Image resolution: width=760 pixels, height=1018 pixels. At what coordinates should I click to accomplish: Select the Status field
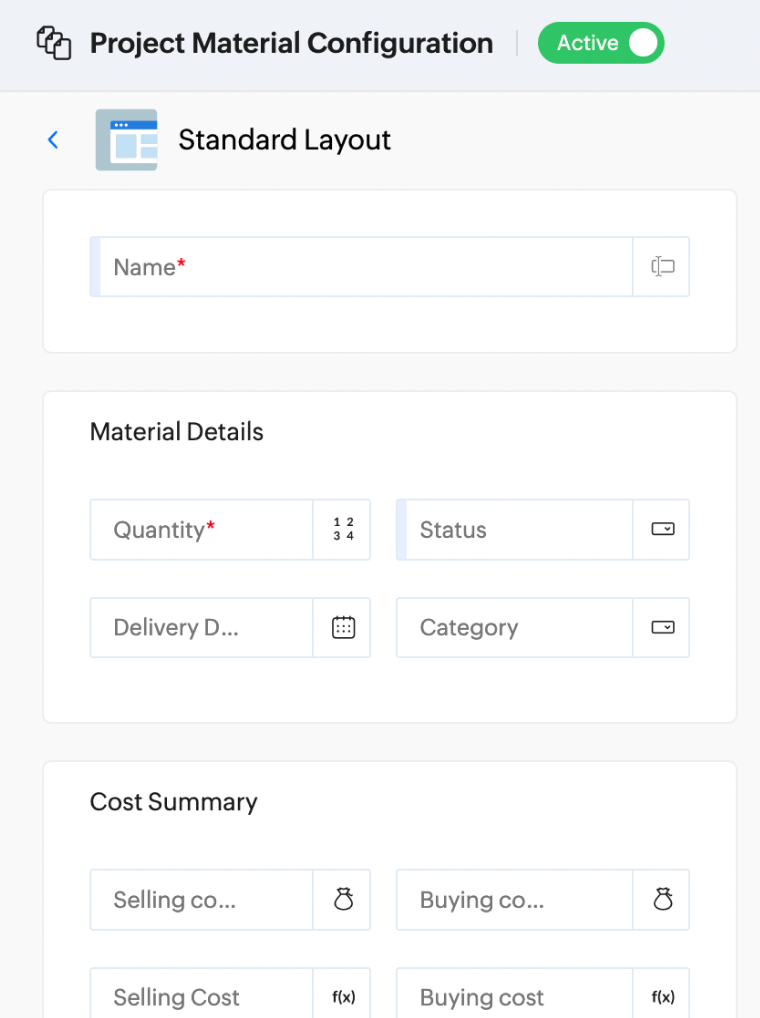(x=513, y=529)
